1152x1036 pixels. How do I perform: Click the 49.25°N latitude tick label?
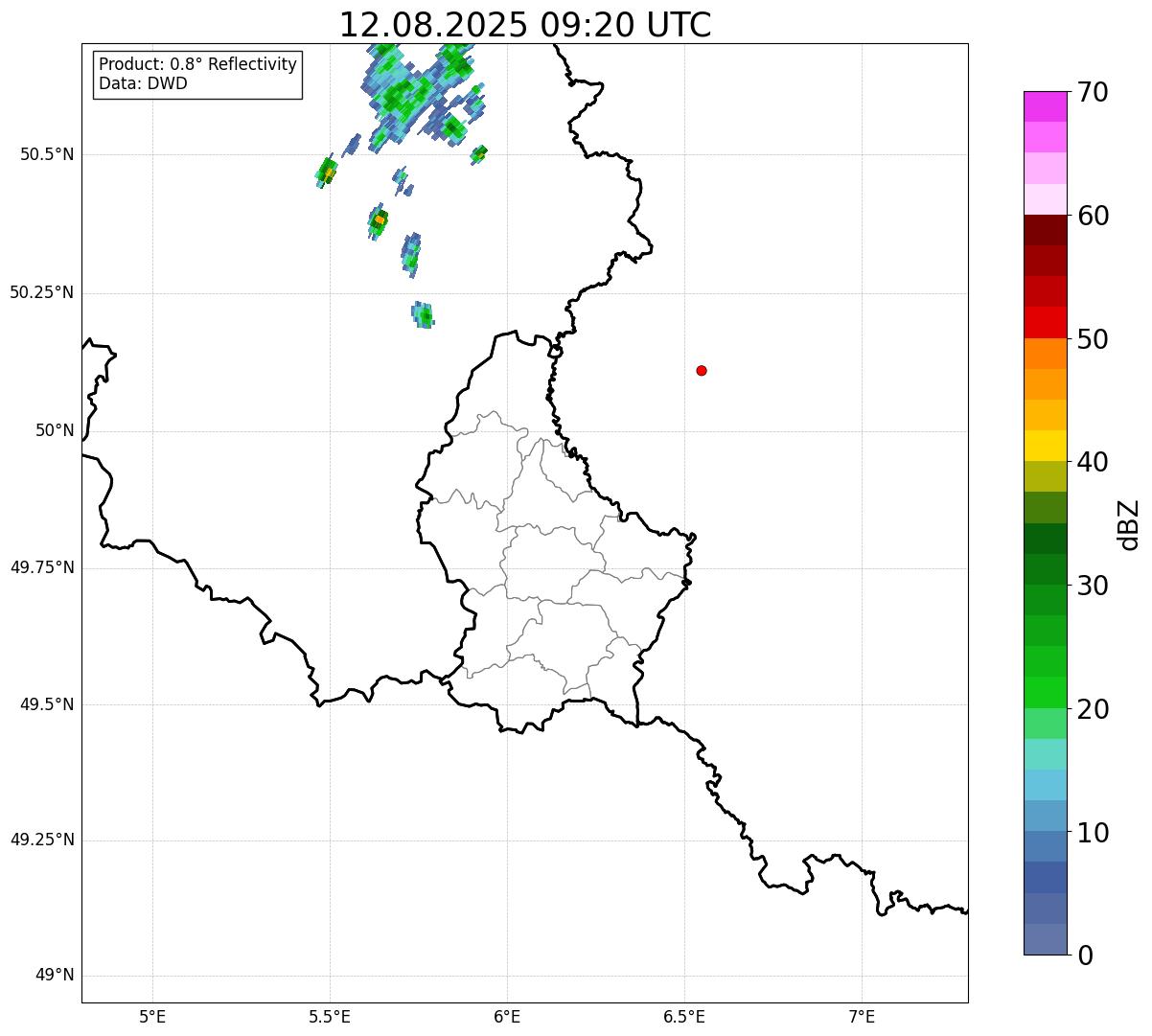[42, 840]
